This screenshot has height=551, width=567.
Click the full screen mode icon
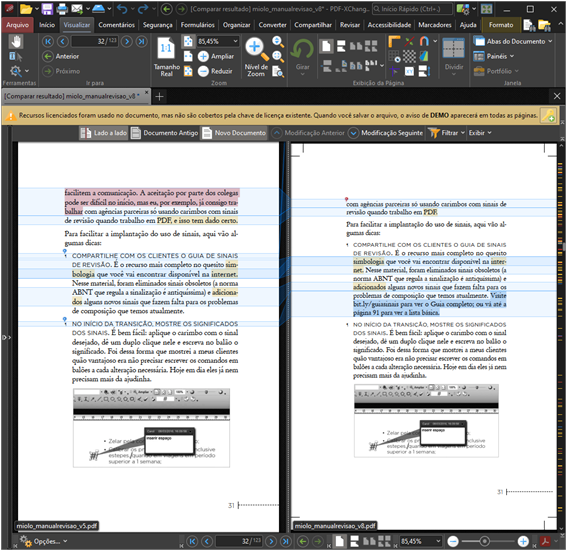(486, 9)
